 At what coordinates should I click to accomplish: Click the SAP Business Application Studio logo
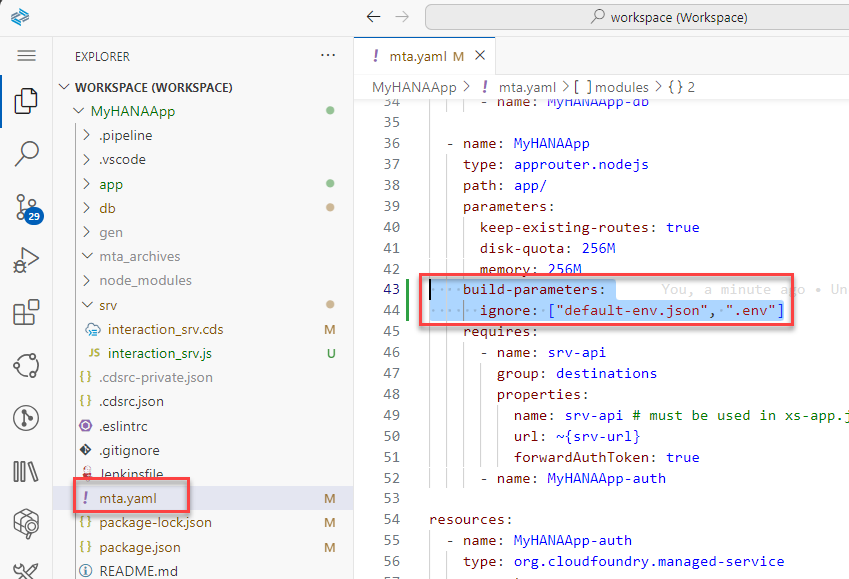coord(20,17)
